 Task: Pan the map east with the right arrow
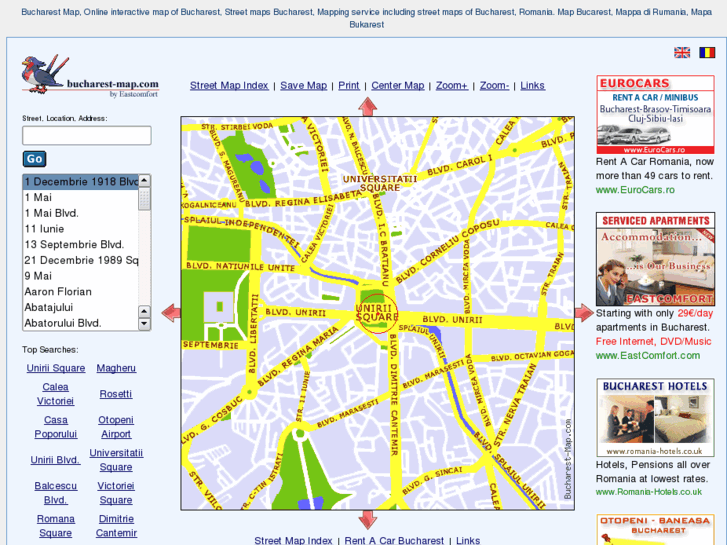point(584,313)
